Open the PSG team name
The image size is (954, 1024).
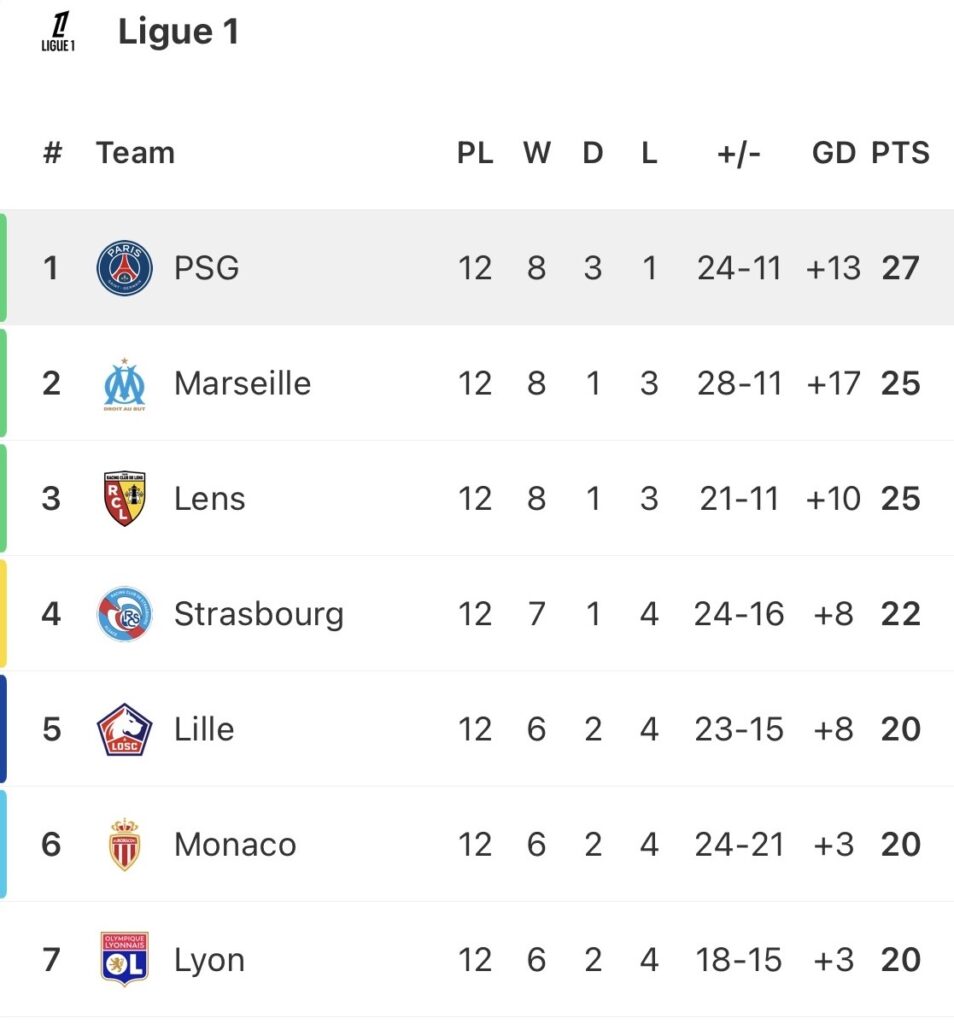click(x=206, y=268)
